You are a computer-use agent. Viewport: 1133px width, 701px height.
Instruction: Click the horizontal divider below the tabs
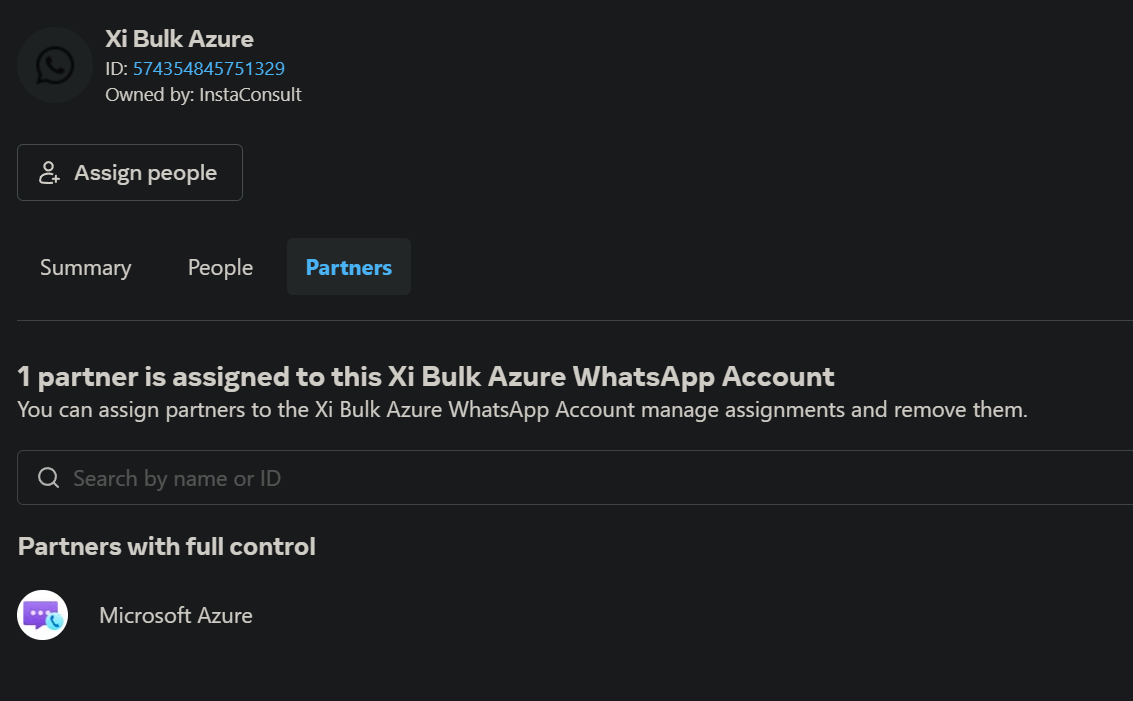pos(575,320)
